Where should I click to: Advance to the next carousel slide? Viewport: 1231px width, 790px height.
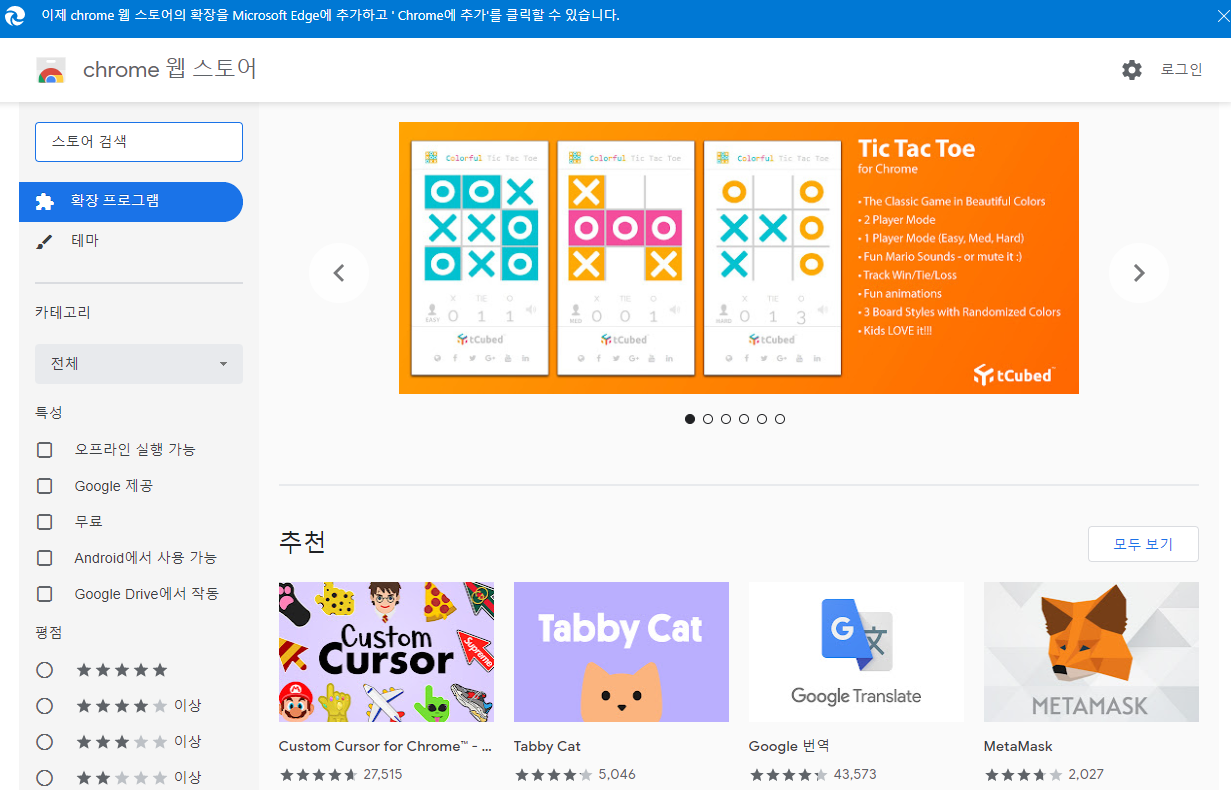click(x=1138, y=273)
